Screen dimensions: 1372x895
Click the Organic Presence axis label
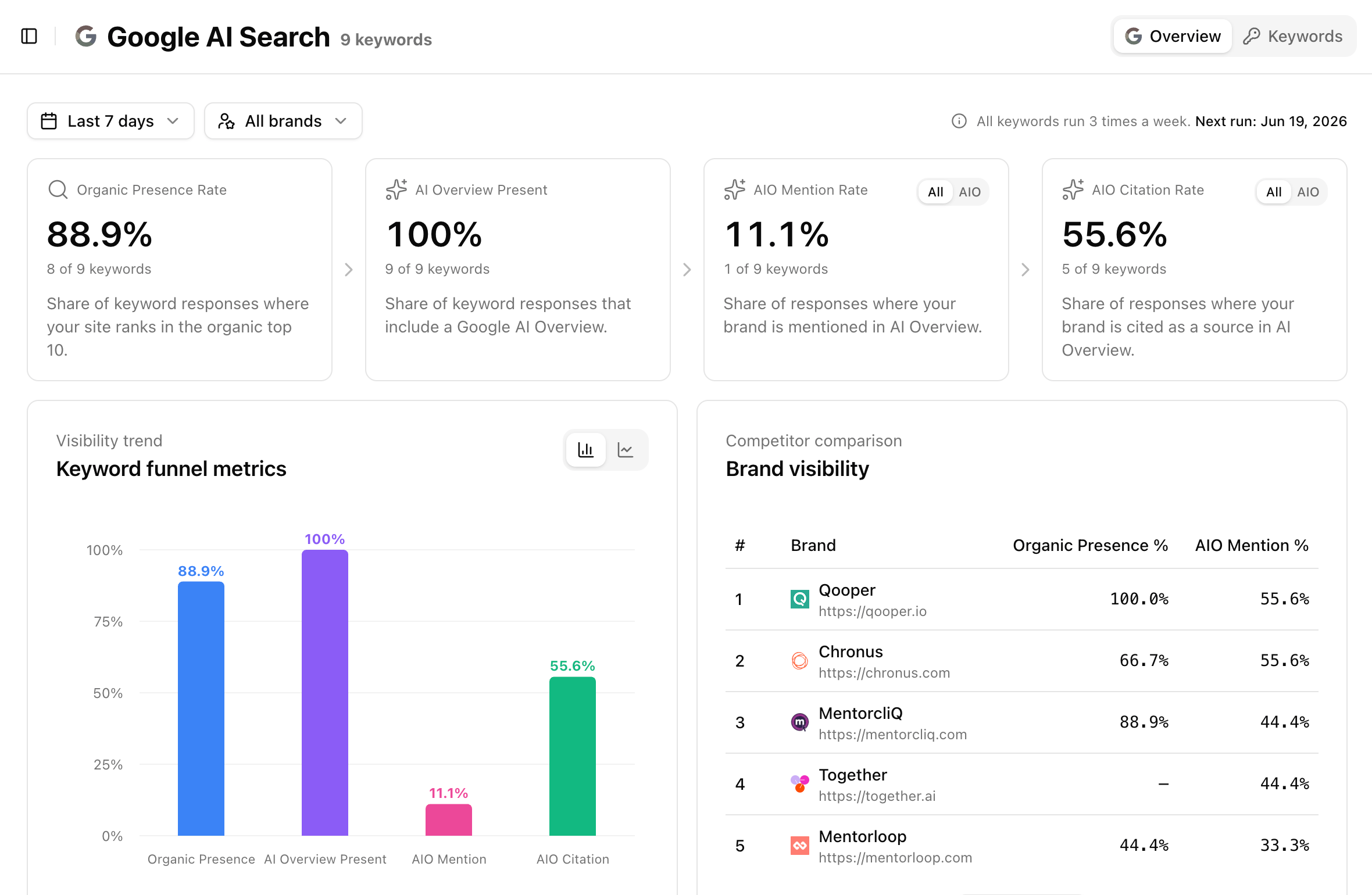(201, 859)
